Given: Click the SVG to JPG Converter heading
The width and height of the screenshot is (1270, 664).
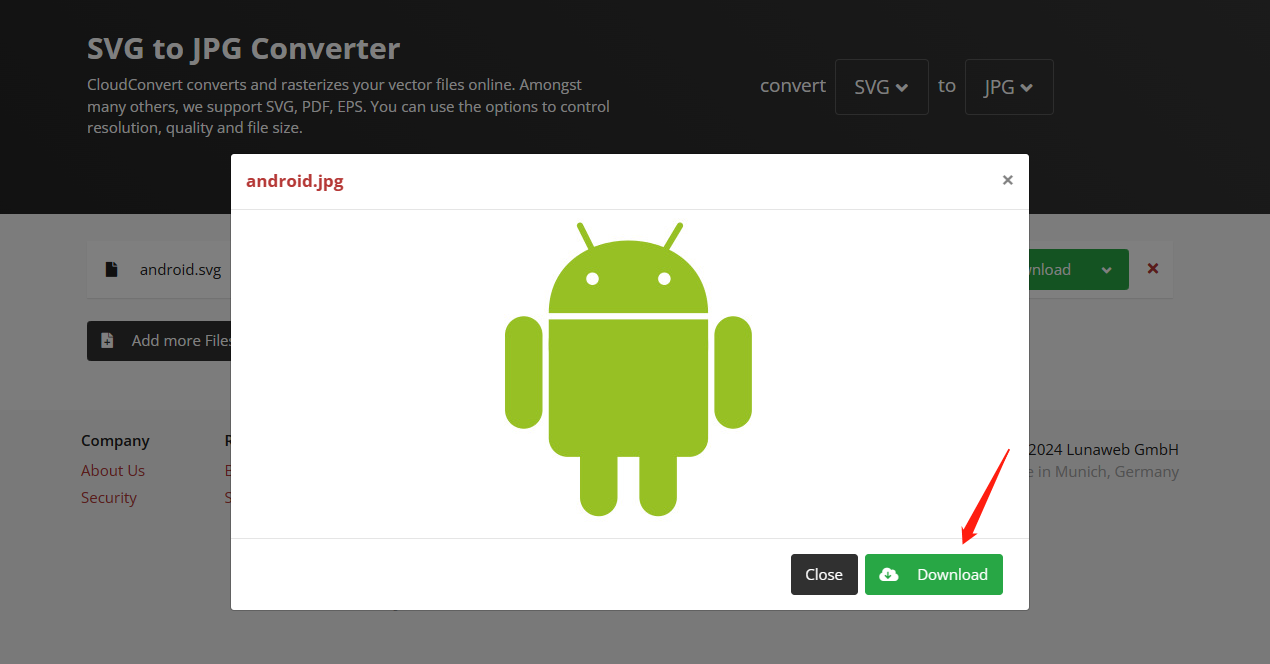Looking at the screenshot, I should tap(243, 48).
